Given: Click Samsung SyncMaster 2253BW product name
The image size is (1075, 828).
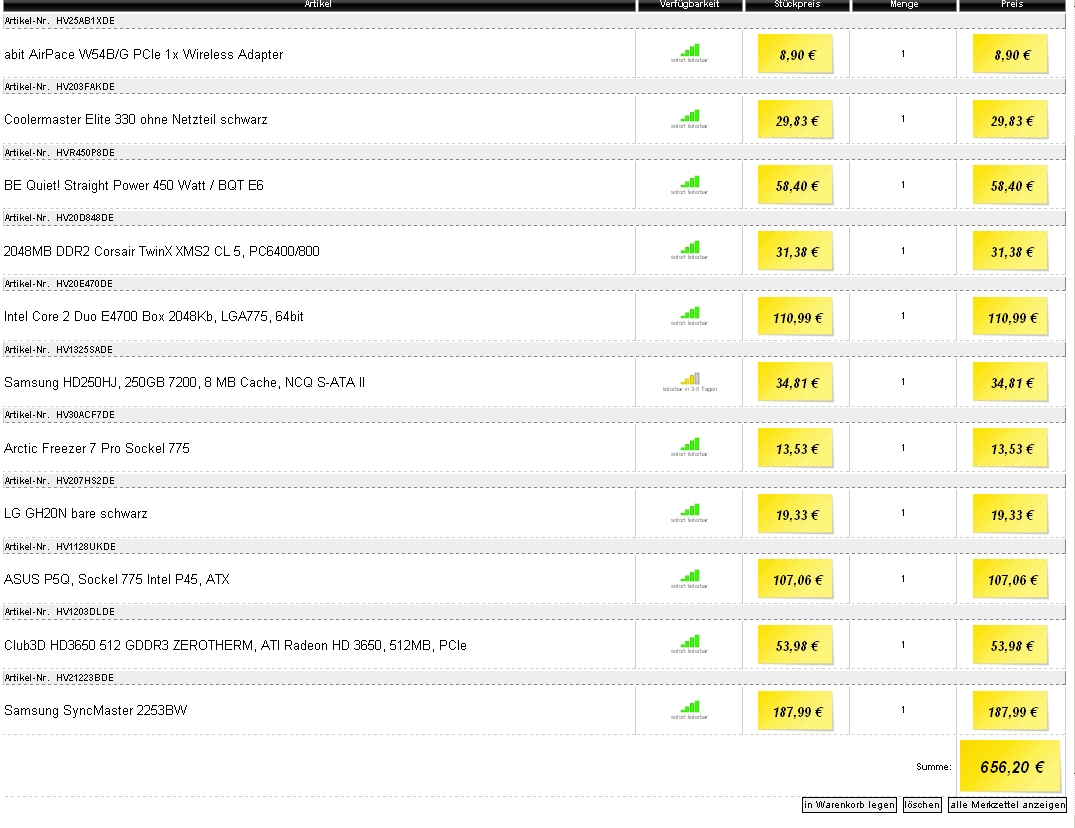Looking at the screenshot, I should coord(95,710).
